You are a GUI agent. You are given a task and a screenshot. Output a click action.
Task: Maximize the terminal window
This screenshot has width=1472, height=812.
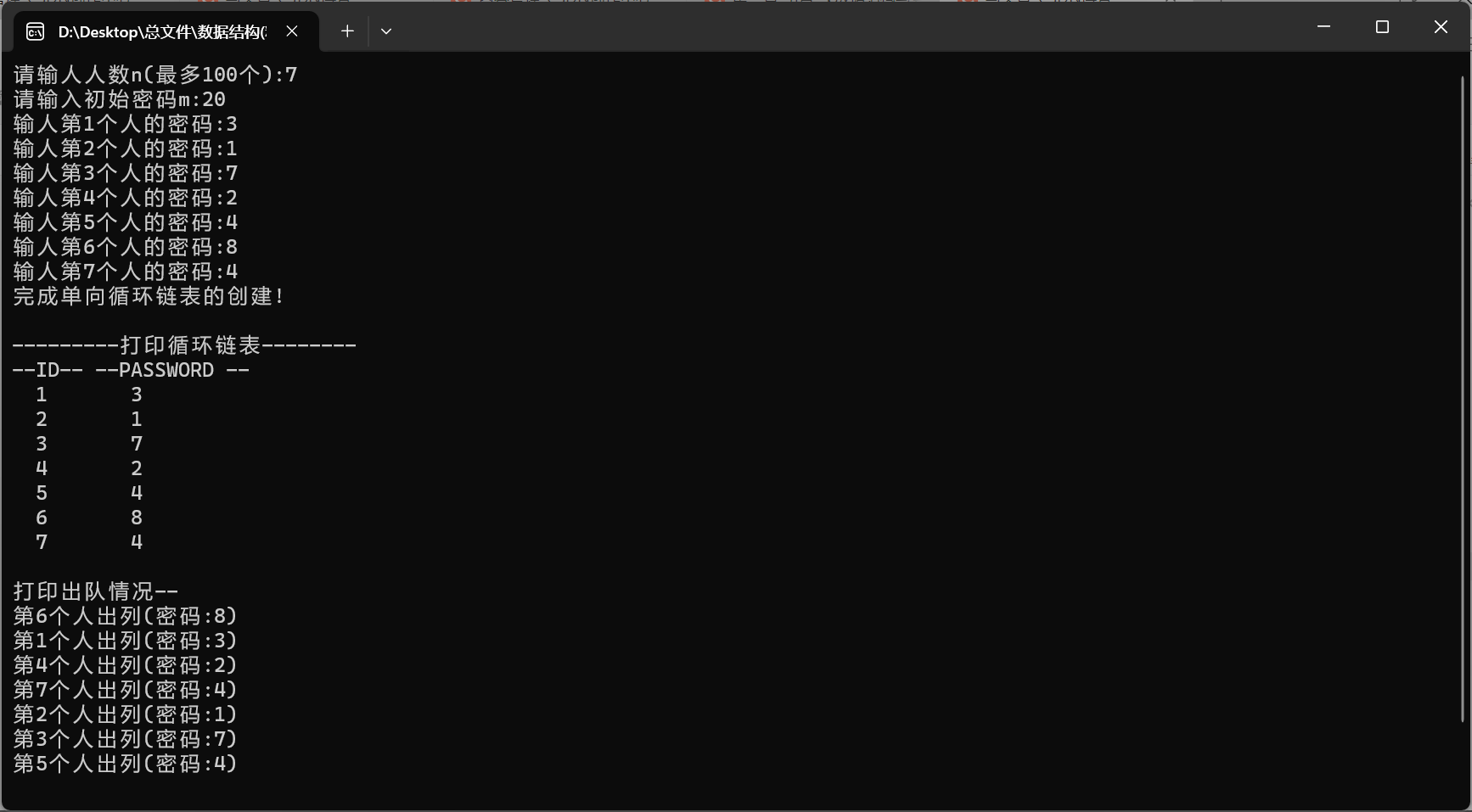click(x=1382, y=27)
